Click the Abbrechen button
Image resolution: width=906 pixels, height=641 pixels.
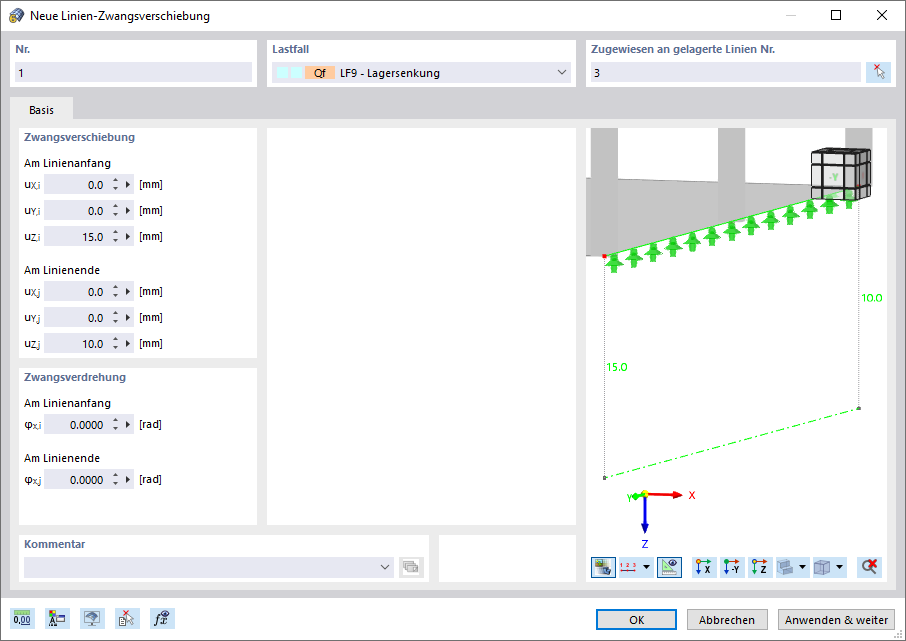coord(727,620)
